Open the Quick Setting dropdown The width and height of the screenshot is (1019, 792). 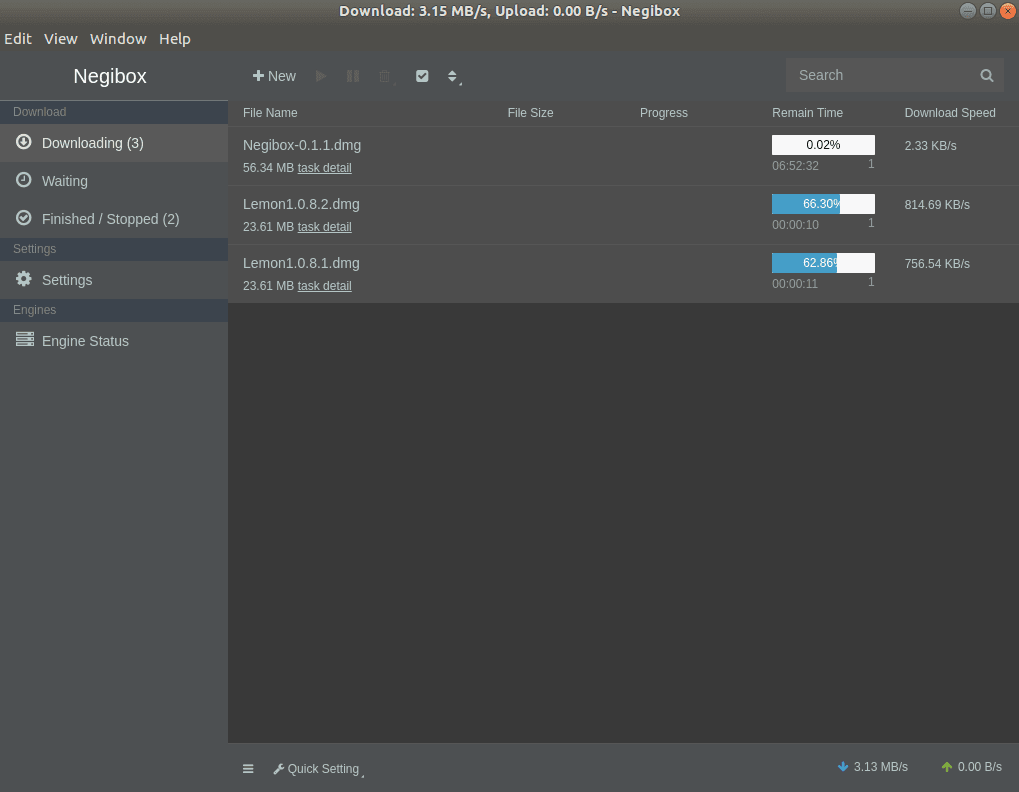point(318,769)
